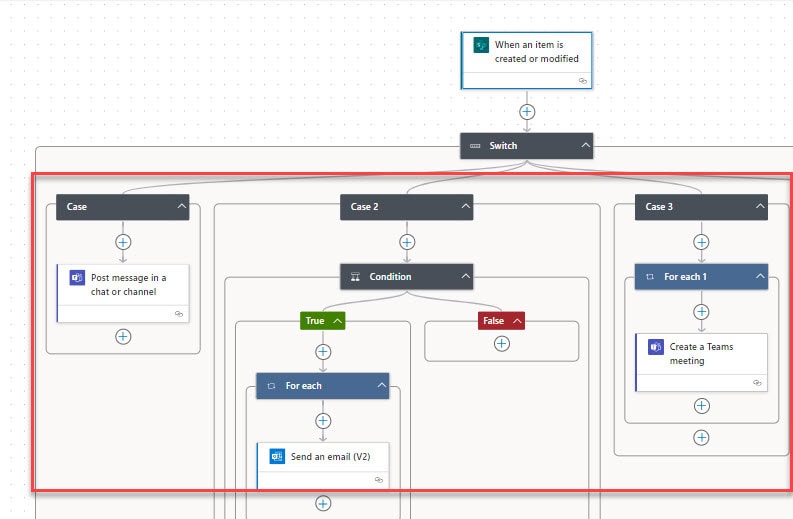The image size is (793, 519).
Task: Insert action between Case 3 and For each 1
Action: 701,242
